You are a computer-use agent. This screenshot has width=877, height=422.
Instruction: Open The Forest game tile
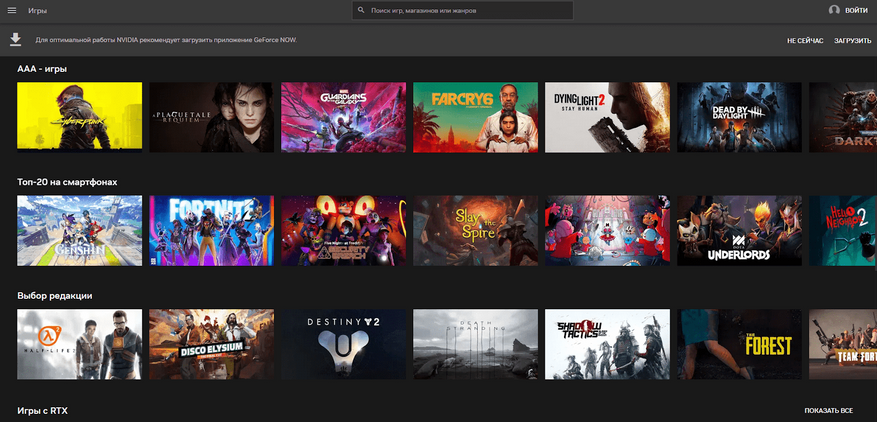click(739, 344)
